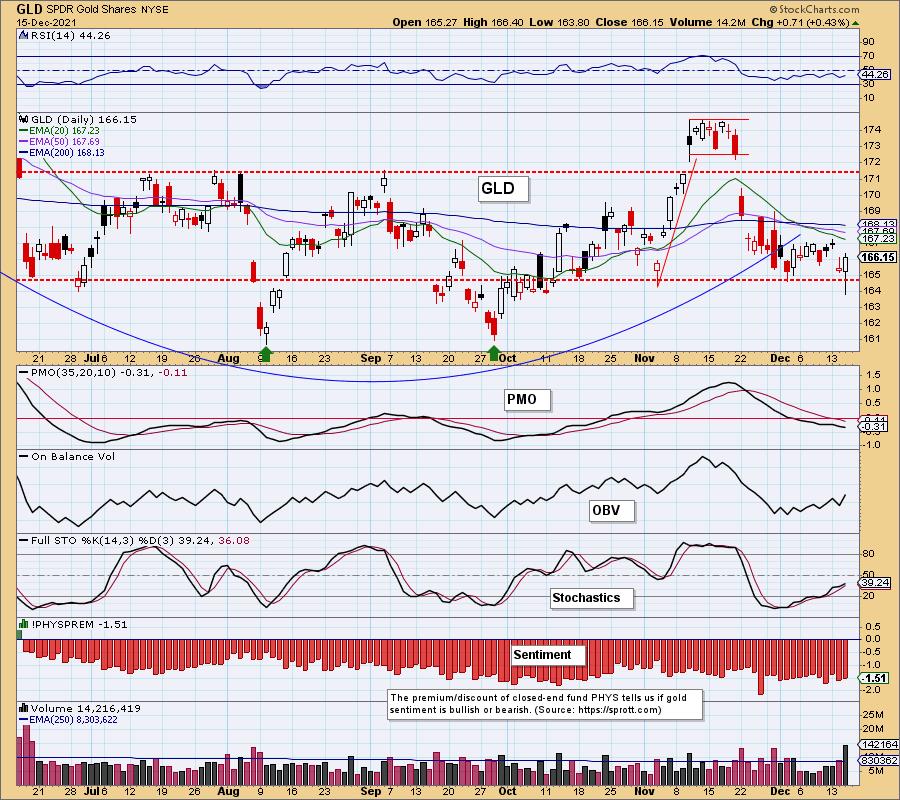Image resolution: width=900 pixels, height=800 pixels.
Task: Click the bar icon beside !PHYSPREM
Action: pos(24,624)
